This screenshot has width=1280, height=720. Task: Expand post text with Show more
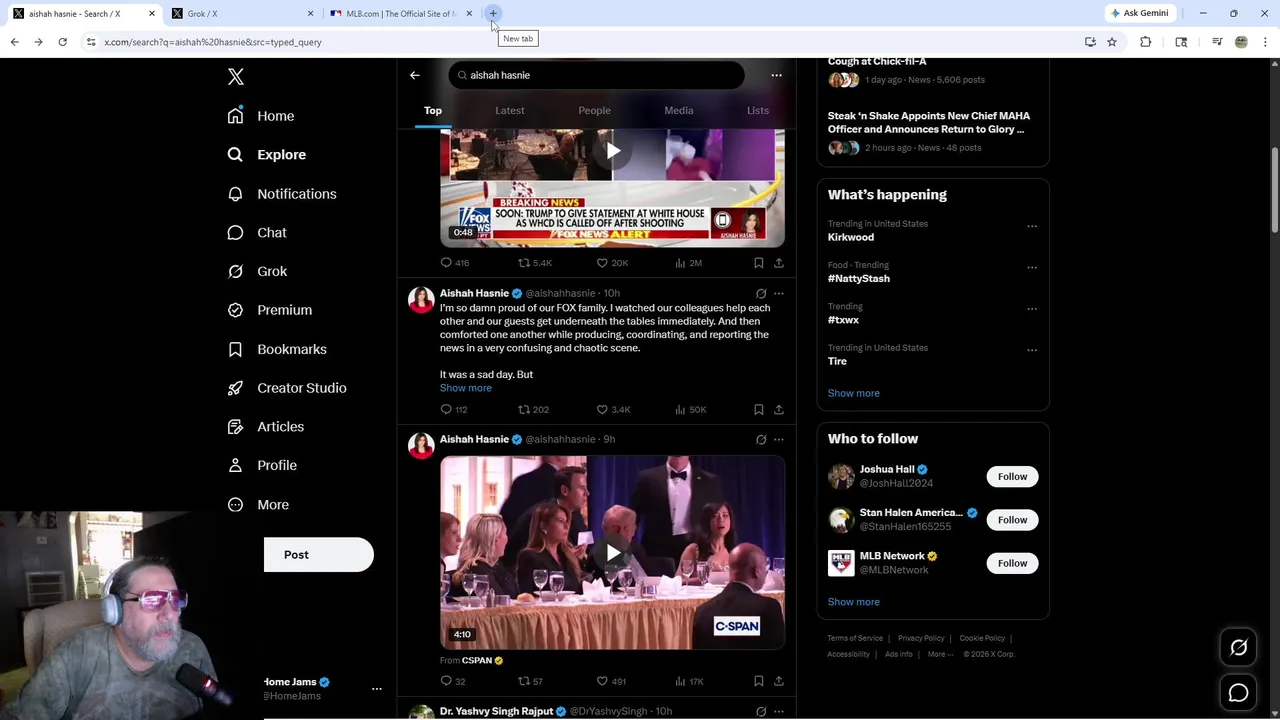pos(466,388)
